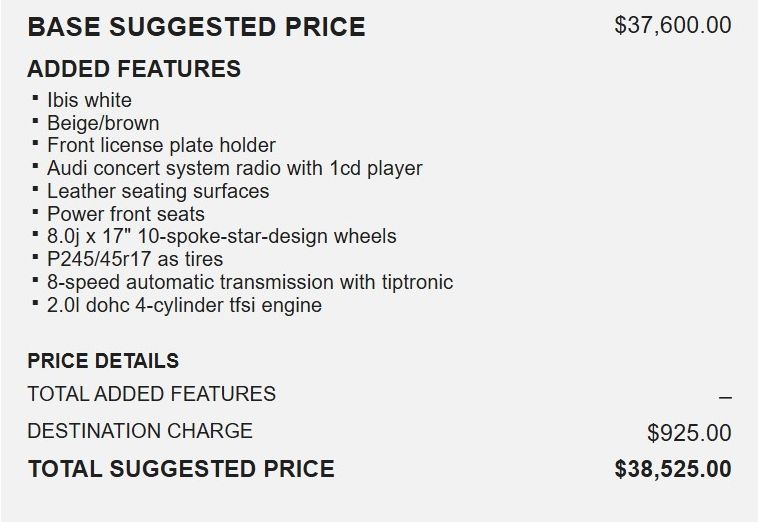Click Audi concert system radio line
Screen dimensions: 758x522
pyautogui.click(x=234, y=168)
